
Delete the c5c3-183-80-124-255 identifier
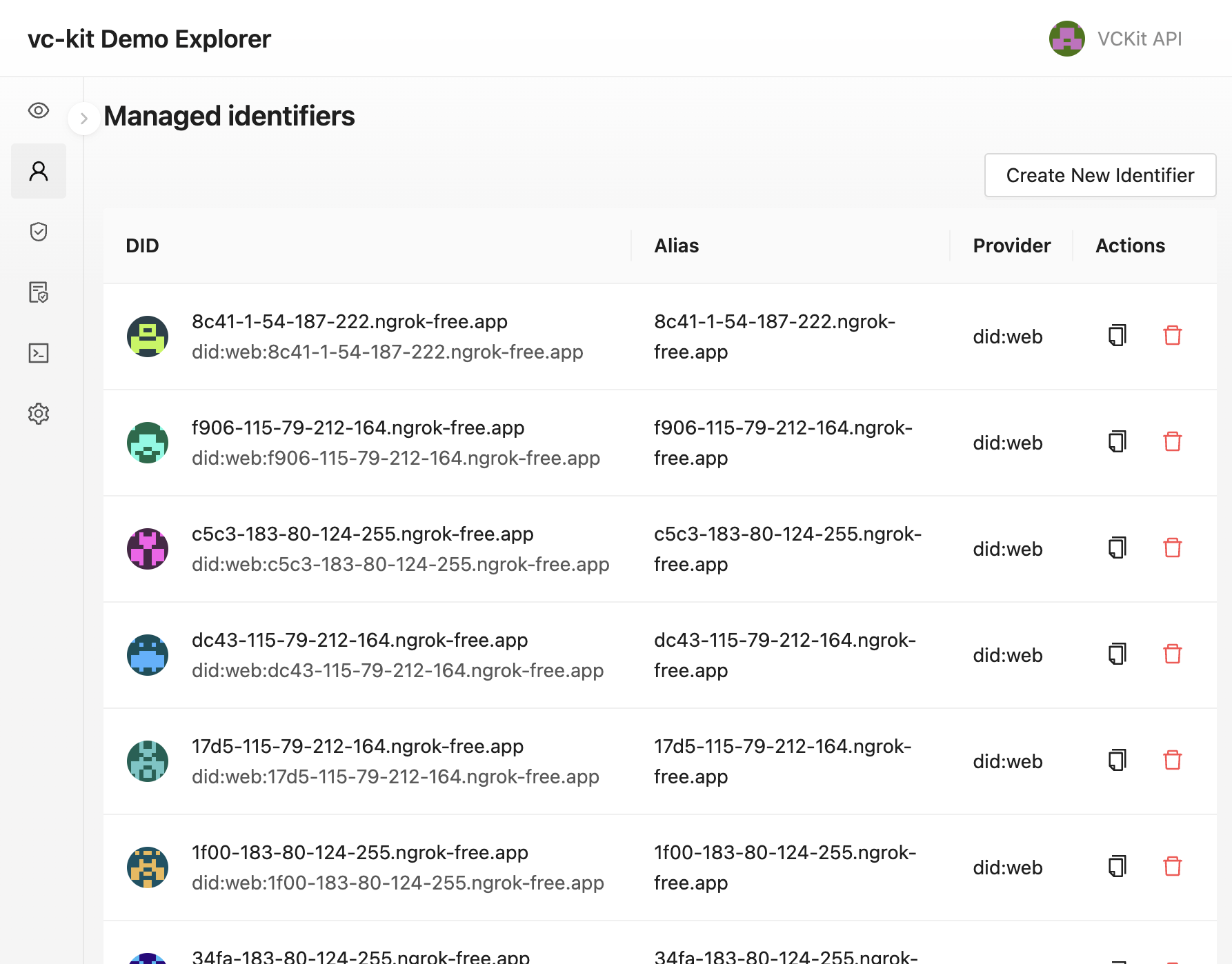(x=1173, y=548)
